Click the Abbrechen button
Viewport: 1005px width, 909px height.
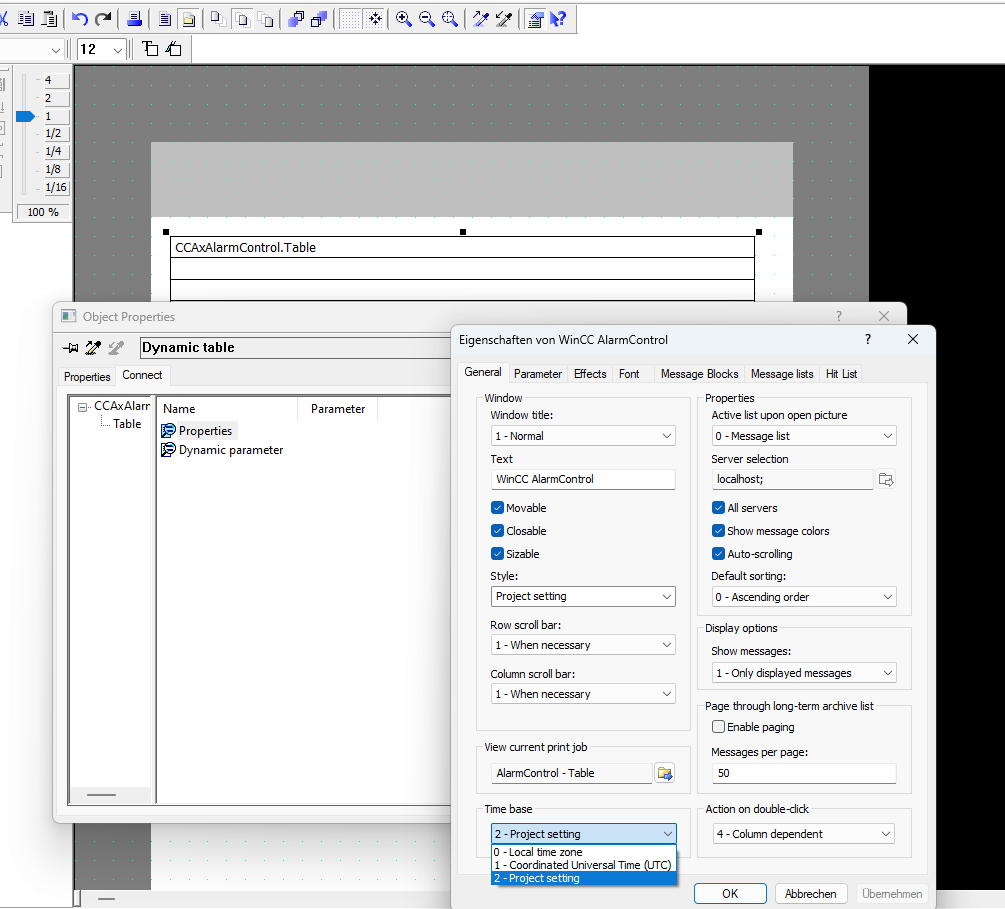tap(810, 894)
